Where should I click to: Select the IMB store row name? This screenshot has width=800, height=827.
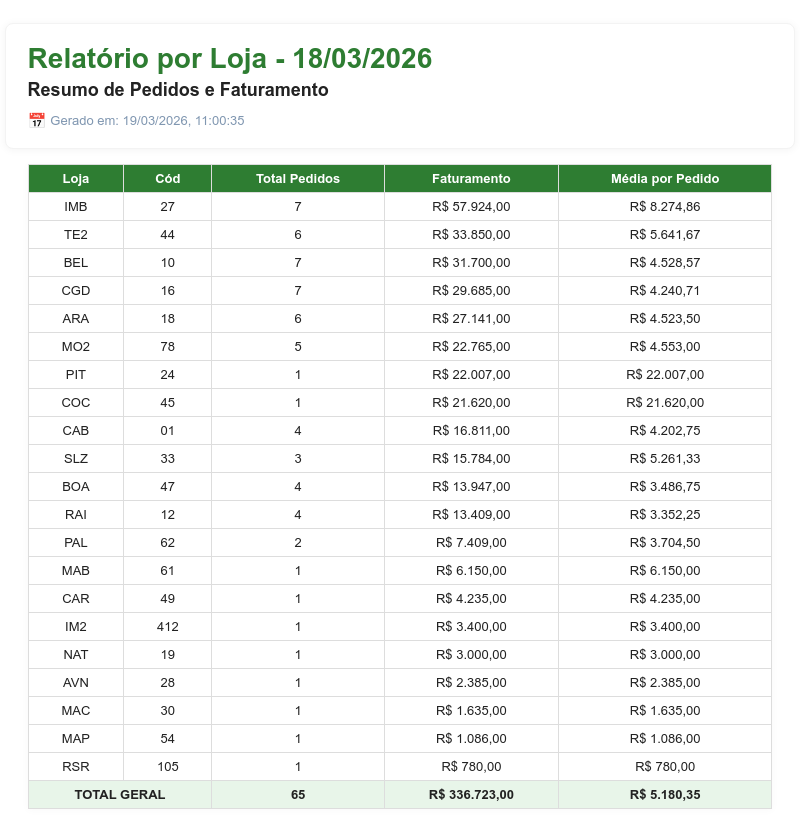click(76, 207)
